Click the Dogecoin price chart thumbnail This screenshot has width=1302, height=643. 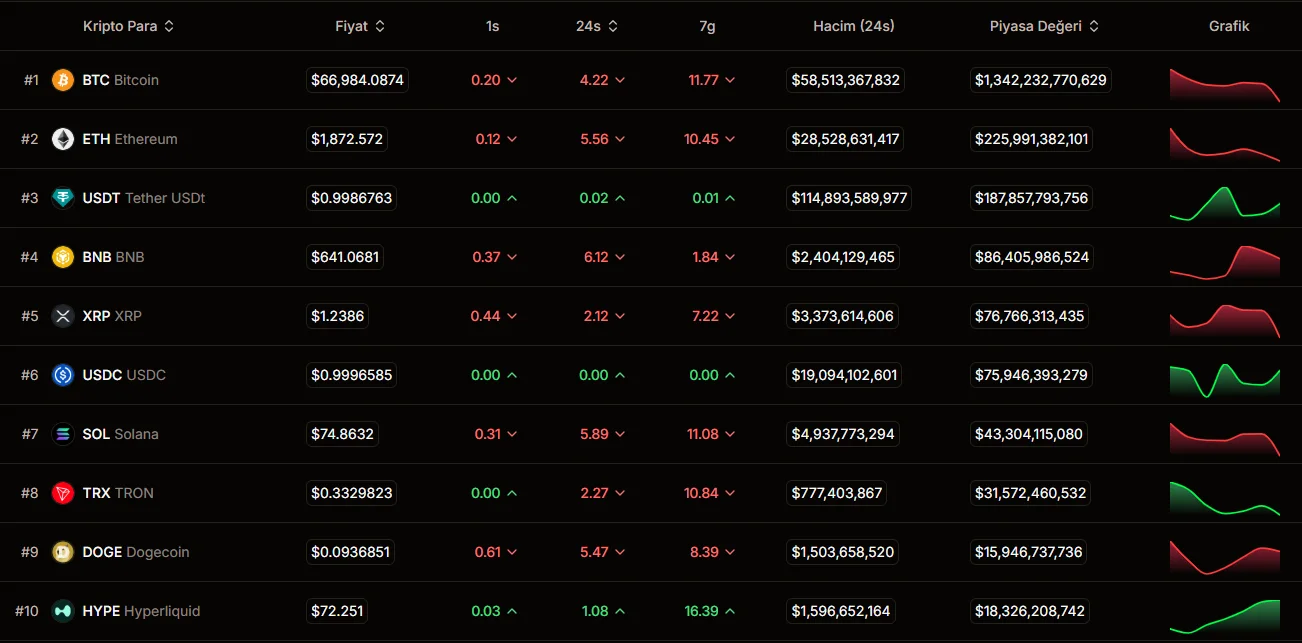tap(1225, 557)
